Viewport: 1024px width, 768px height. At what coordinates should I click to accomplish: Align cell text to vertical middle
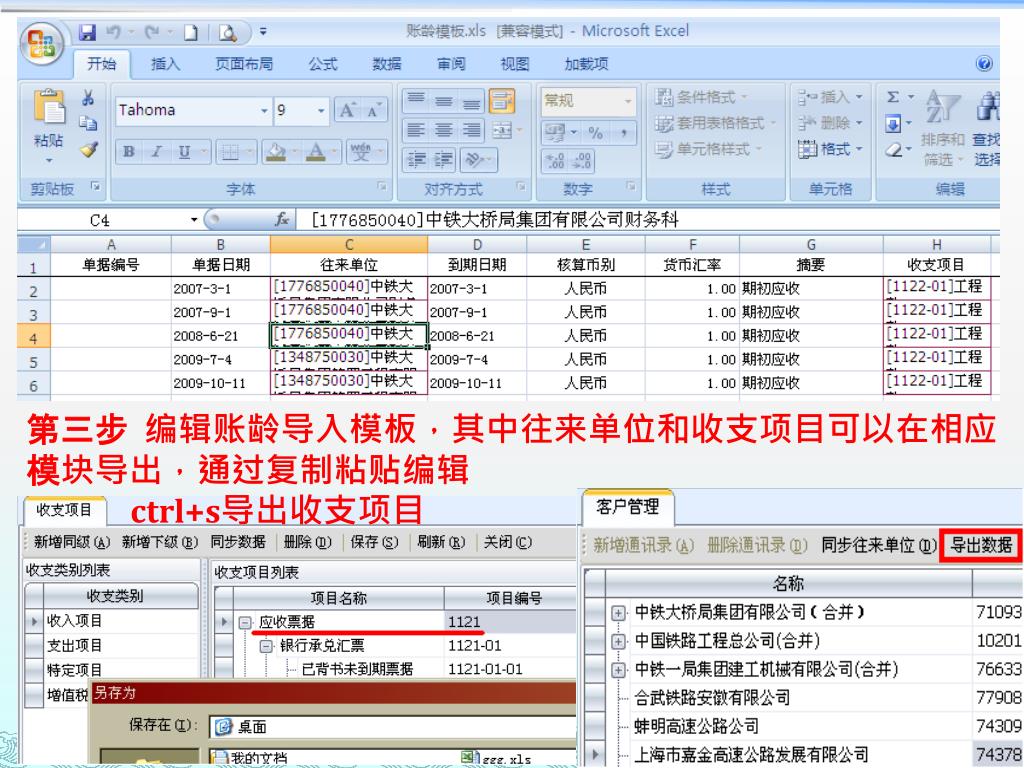pos(443,101)
